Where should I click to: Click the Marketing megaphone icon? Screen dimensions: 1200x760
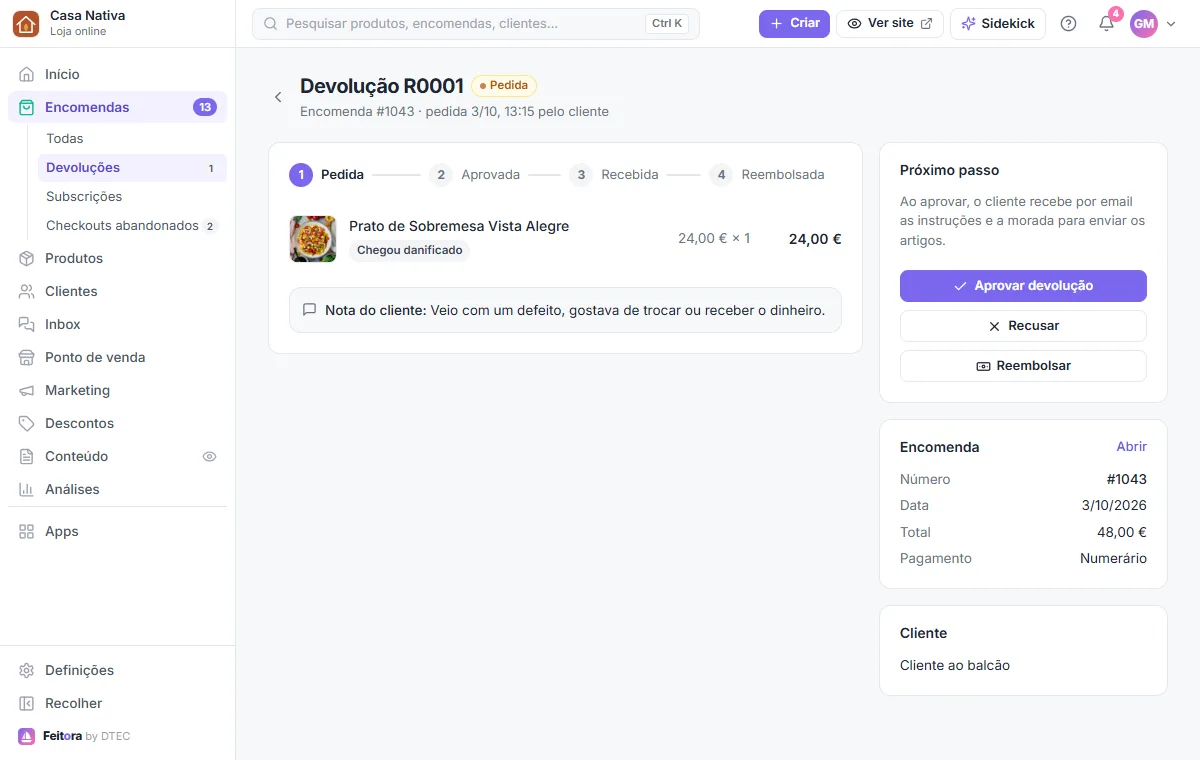pos(26,390)
